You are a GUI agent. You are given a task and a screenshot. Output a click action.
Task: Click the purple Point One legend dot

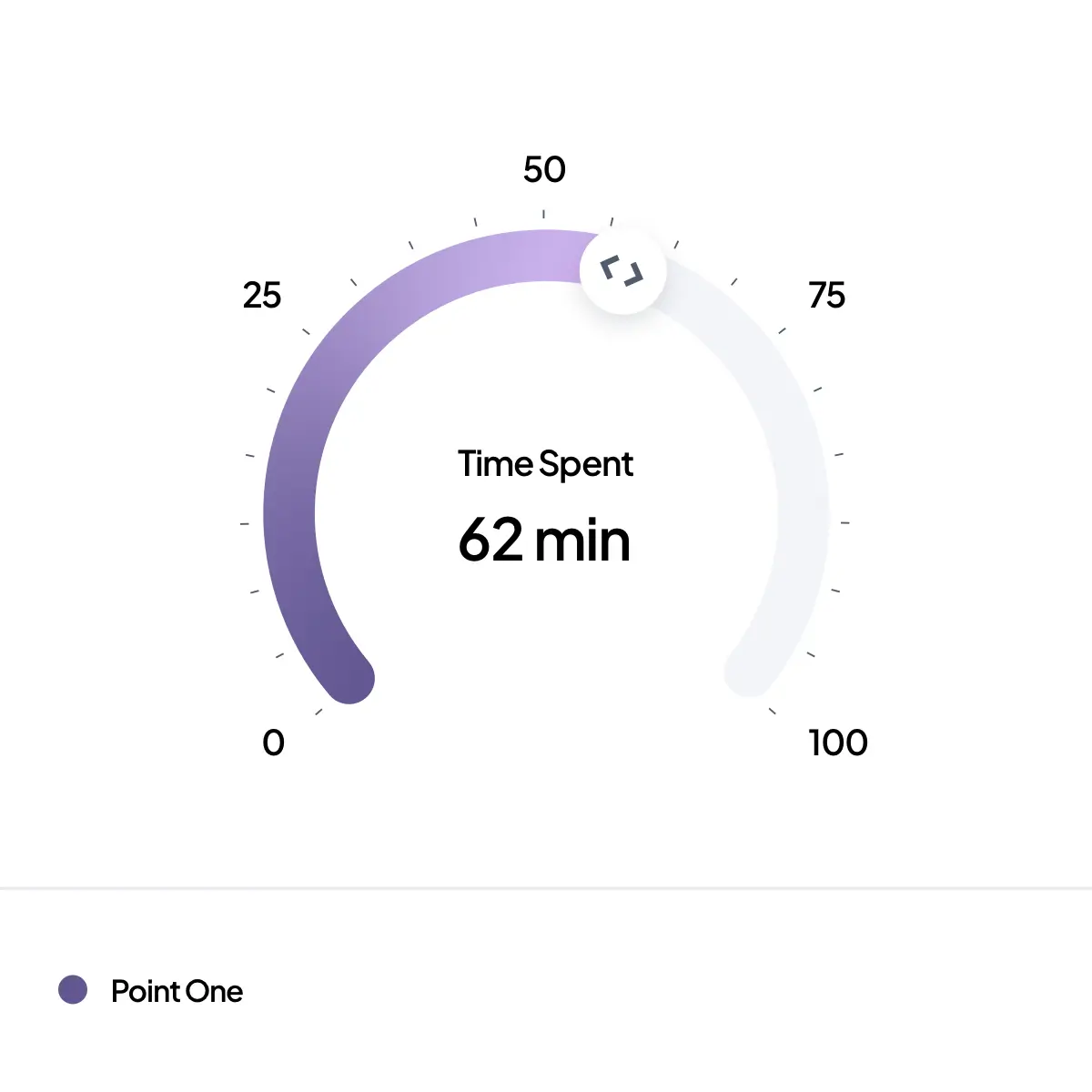pyautogui.click(x=73, y=989)
